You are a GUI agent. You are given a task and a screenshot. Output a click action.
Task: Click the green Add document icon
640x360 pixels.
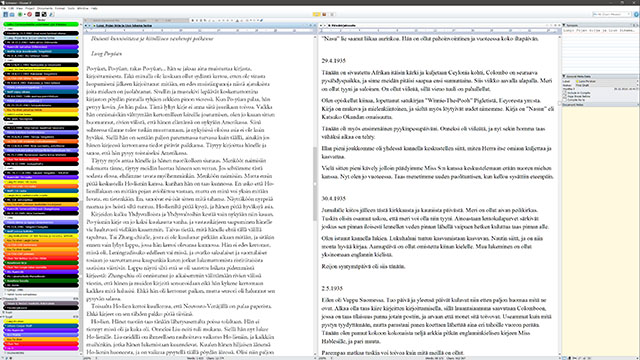point(20,14)
